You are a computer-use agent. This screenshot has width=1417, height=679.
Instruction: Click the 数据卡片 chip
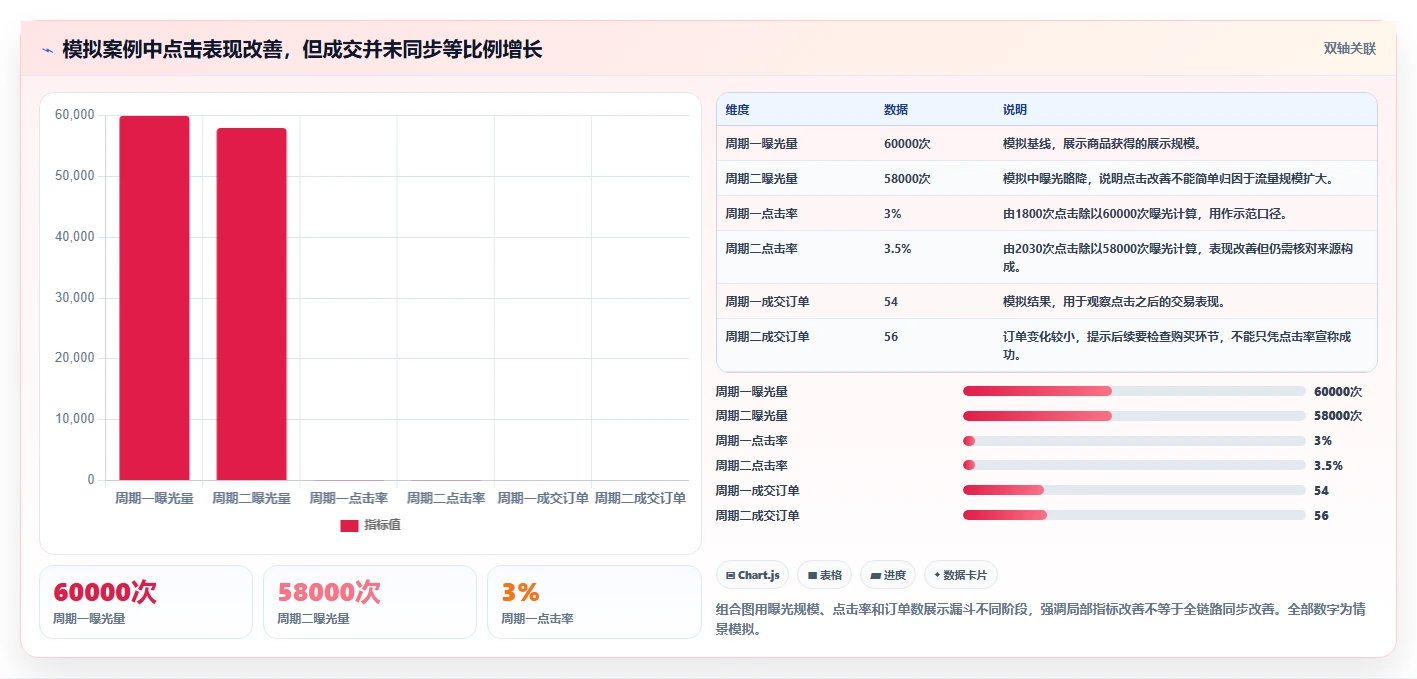click(960, 575)
